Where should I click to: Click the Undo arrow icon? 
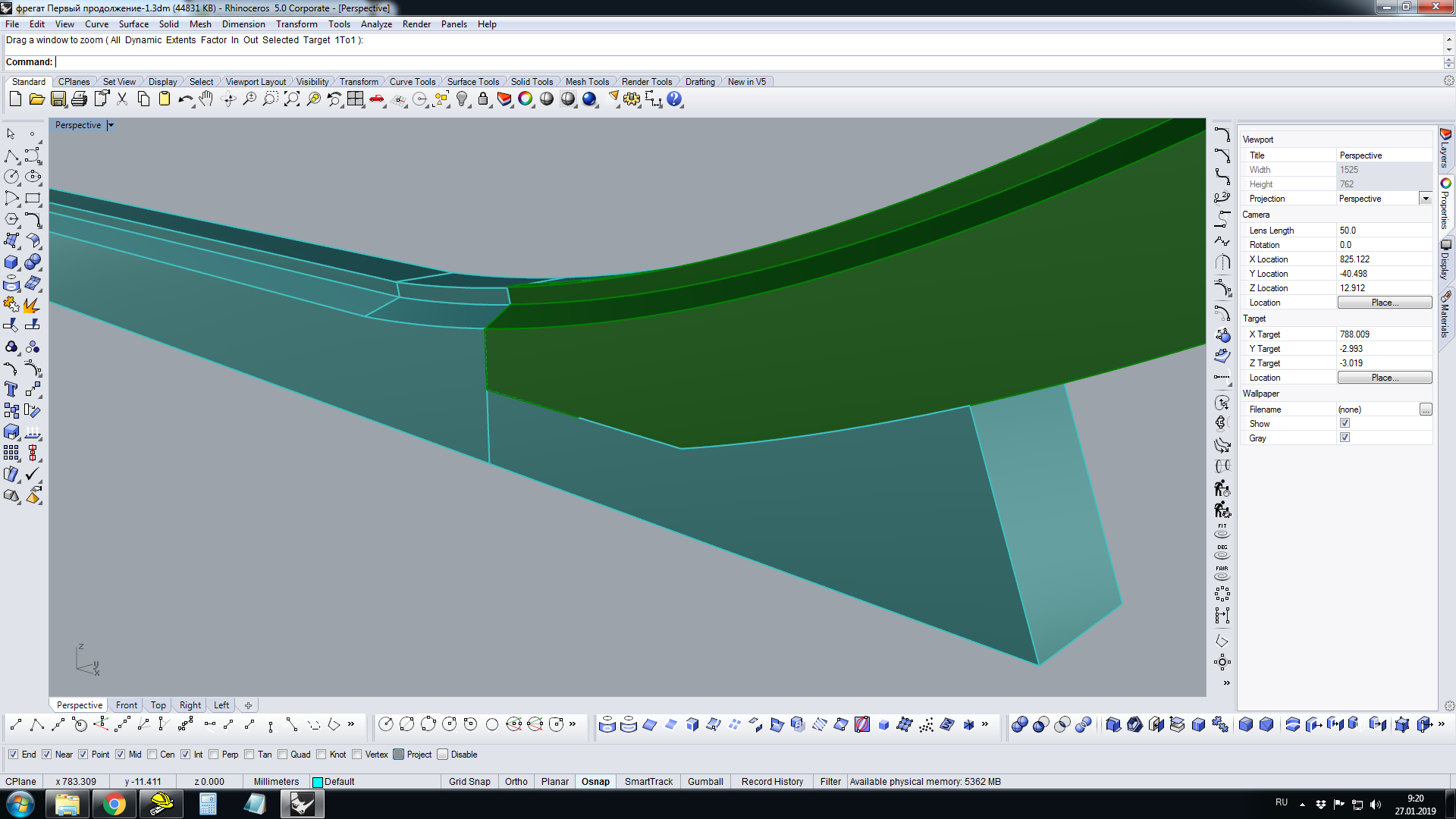[185, 99]
